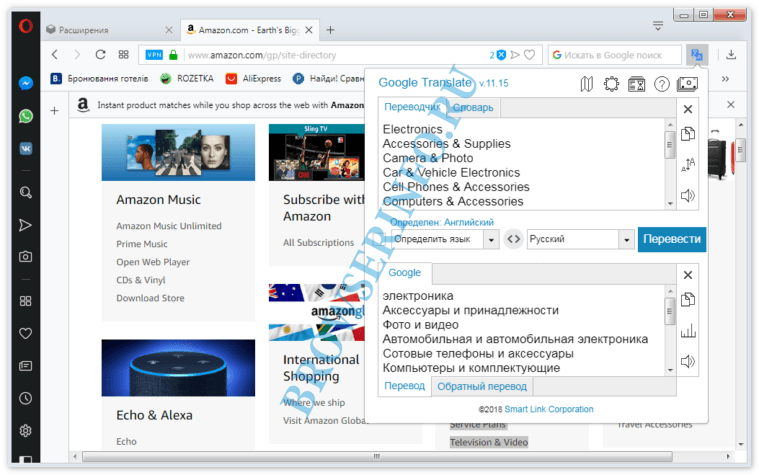Switch to the Словарь tab
759x475 pixels.
coord(473,107)
